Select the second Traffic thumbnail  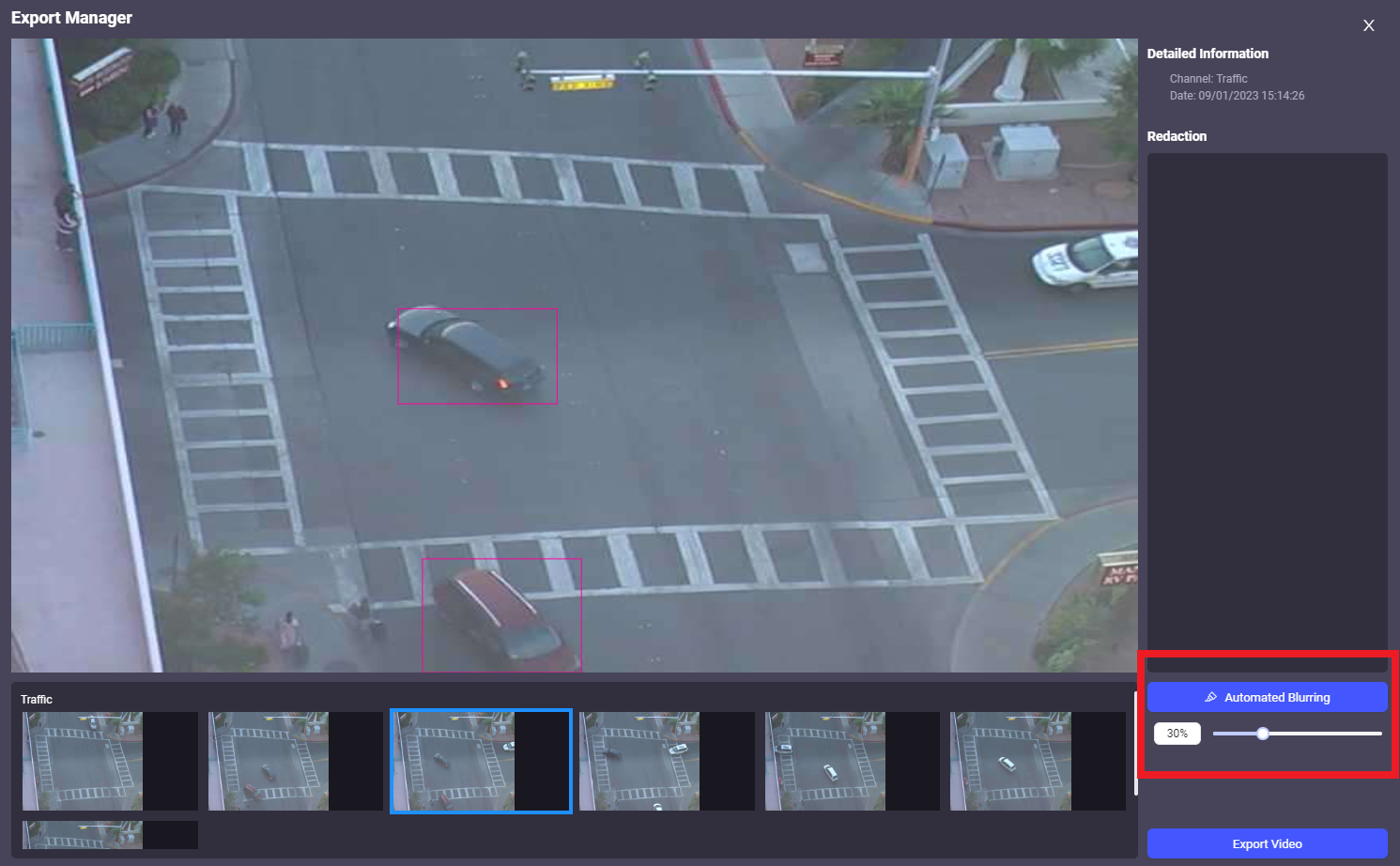pos(296,761)
